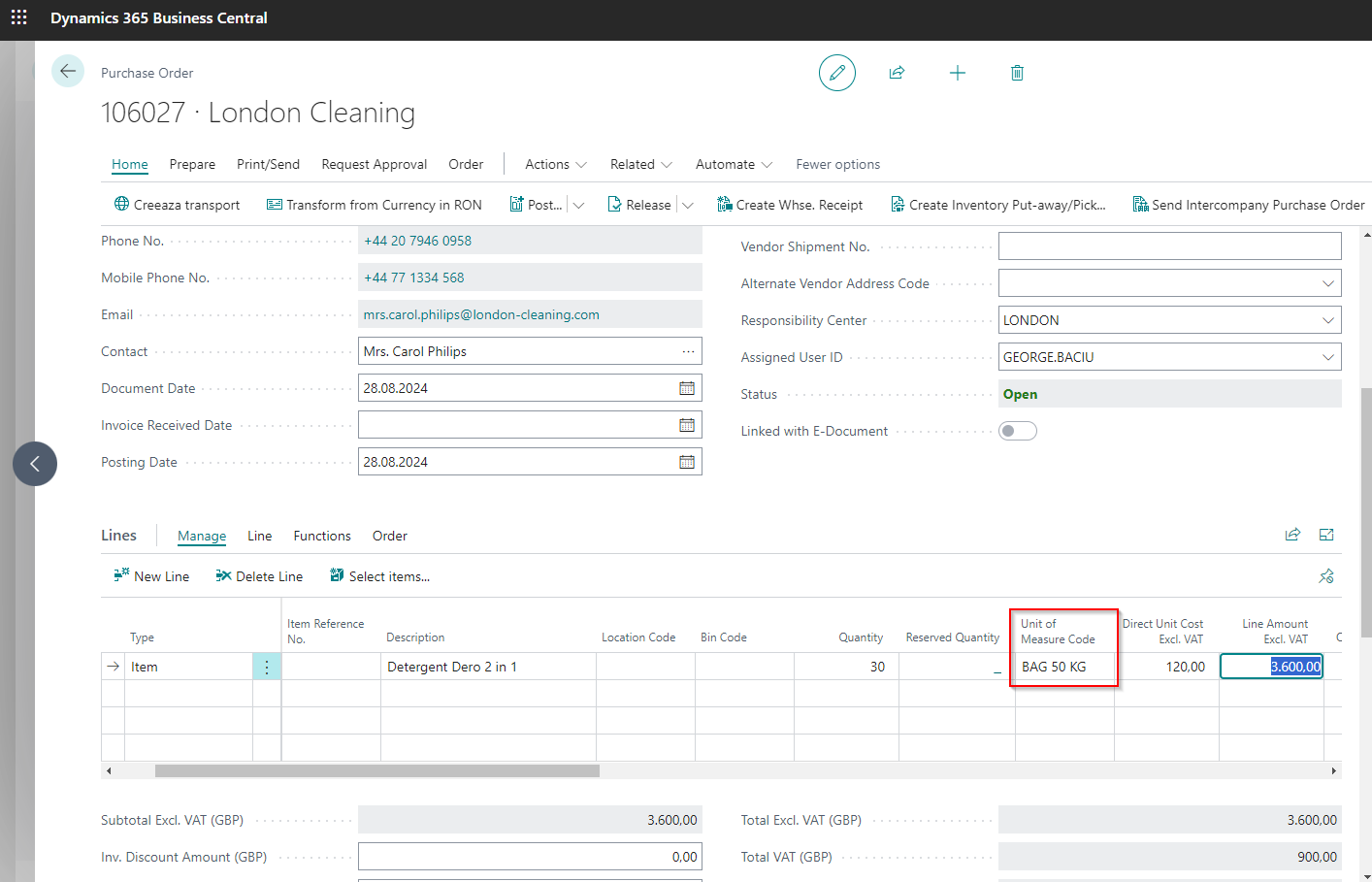This screenshot has height=882, width=1372.
Task: Click the share icon in header
Action: click(x=898, y=73)
